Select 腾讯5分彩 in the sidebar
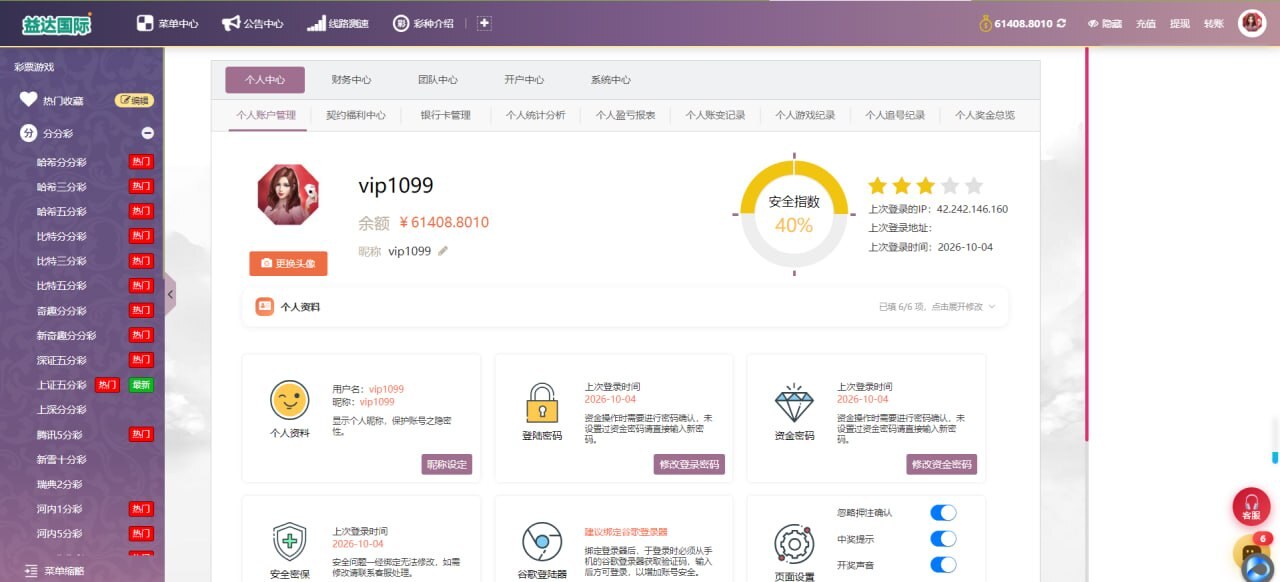Image resolution: width=1280 pixels, height=582 pixels. click(60, 435)
